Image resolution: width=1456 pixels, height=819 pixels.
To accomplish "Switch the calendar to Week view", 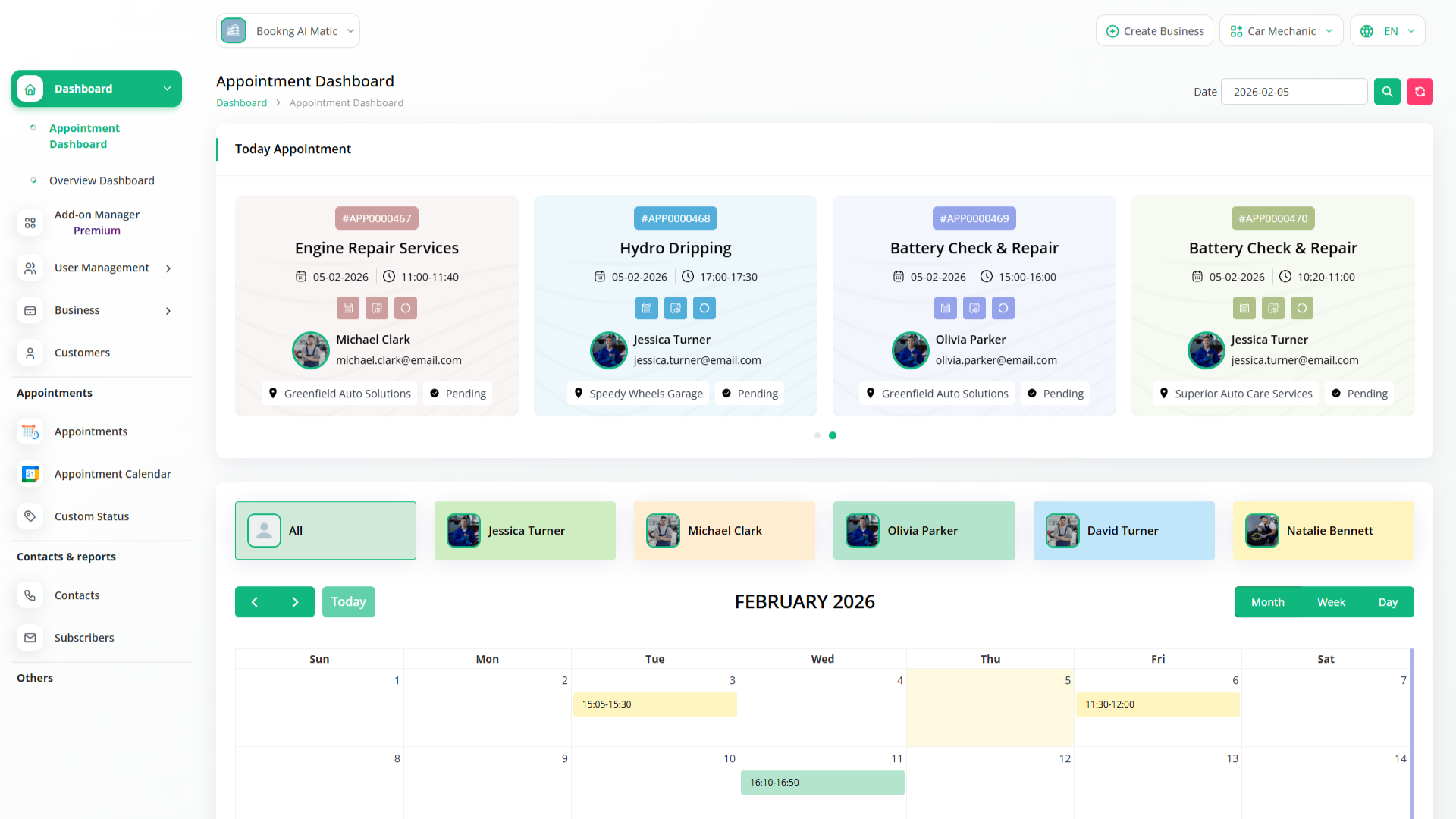I will pos(1331,602).
